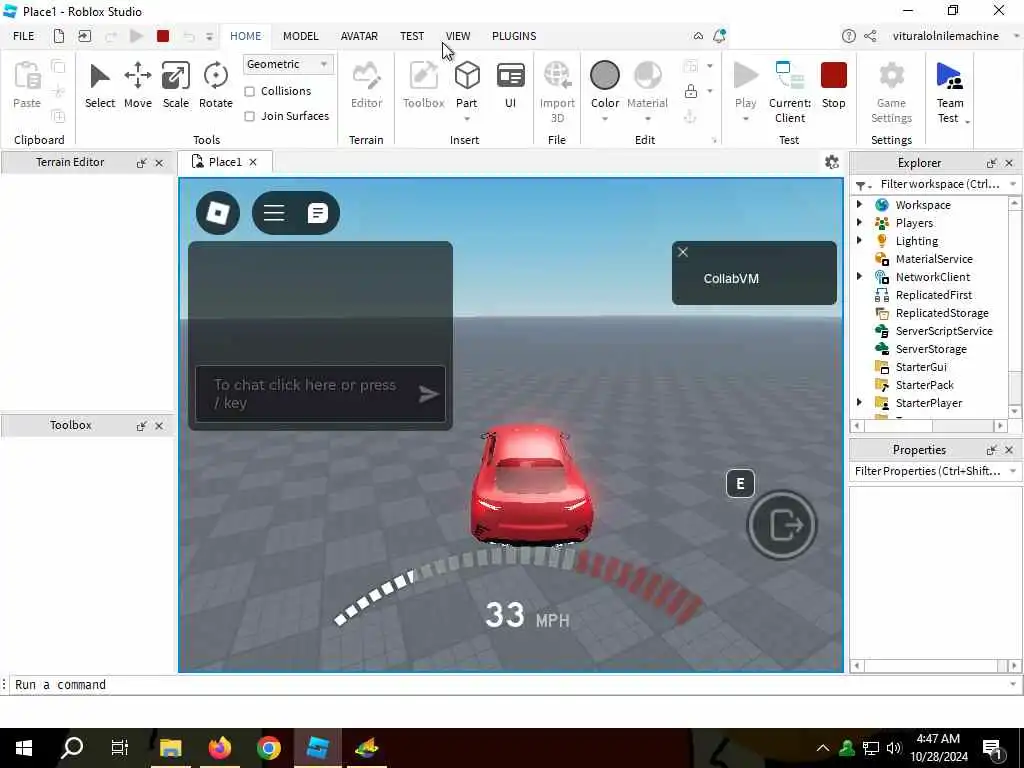Enable the Join Surfaces checkbox

249,116
